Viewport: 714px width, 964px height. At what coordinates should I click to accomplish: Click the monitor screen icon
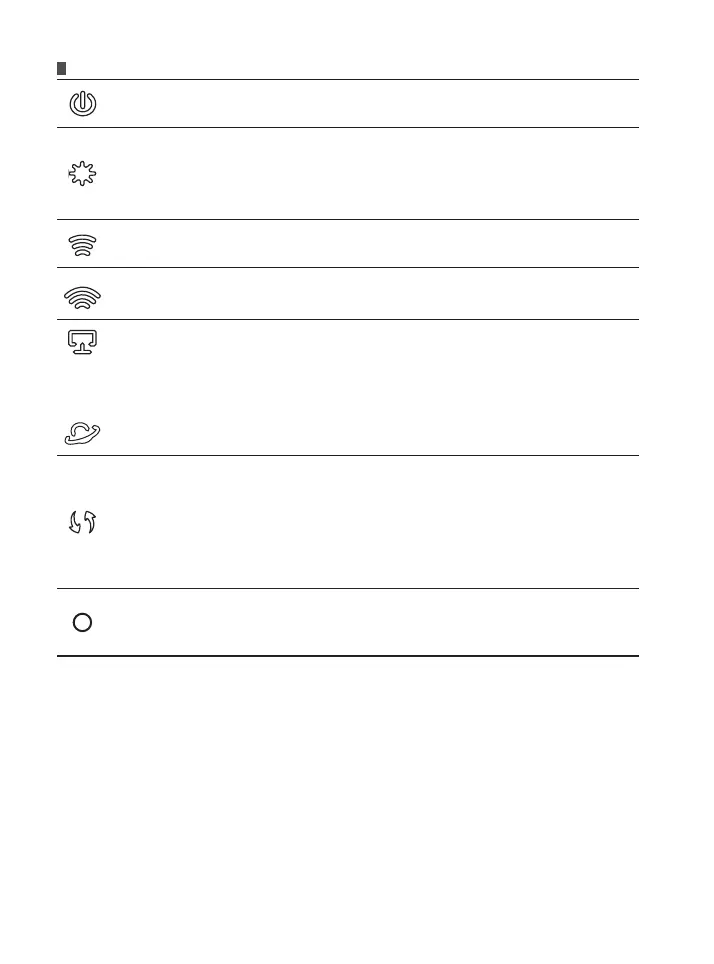82,343
